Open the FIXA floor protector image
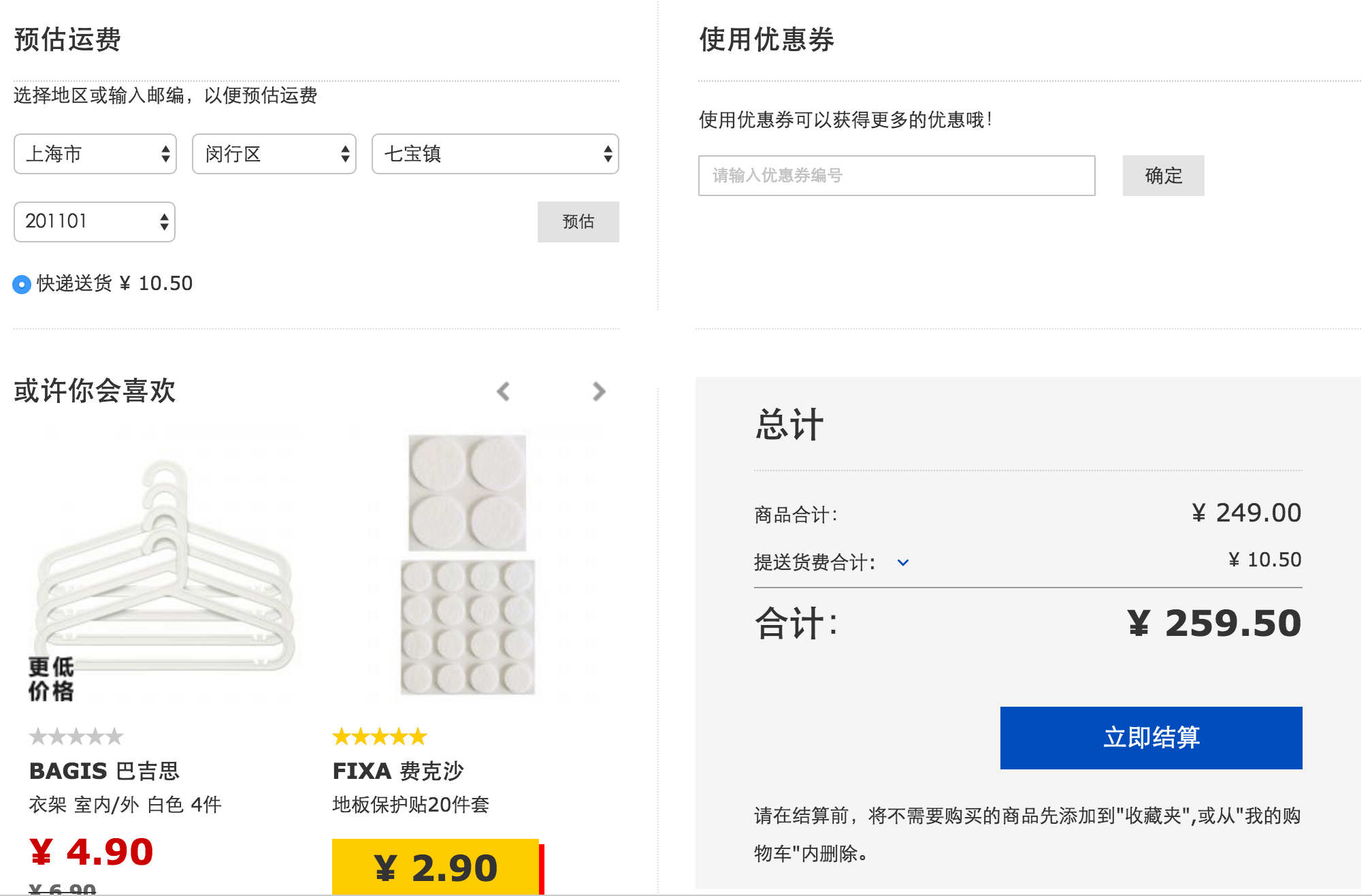1372x896 pixels. coord(468,565)
